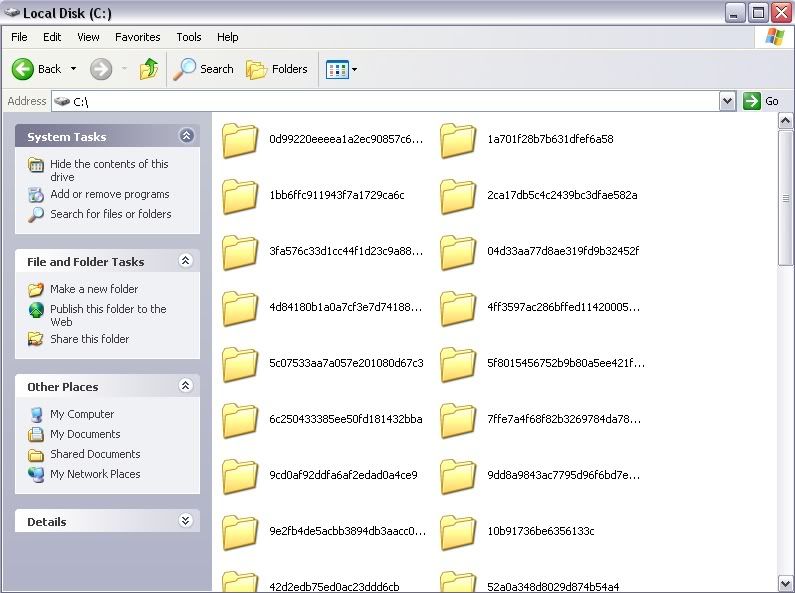The width and height of the screenshot is (795, 593).
Task: Select folder icon 3fa576c33d1cc44f1d23c9a88...
Action: coord(240,252)
